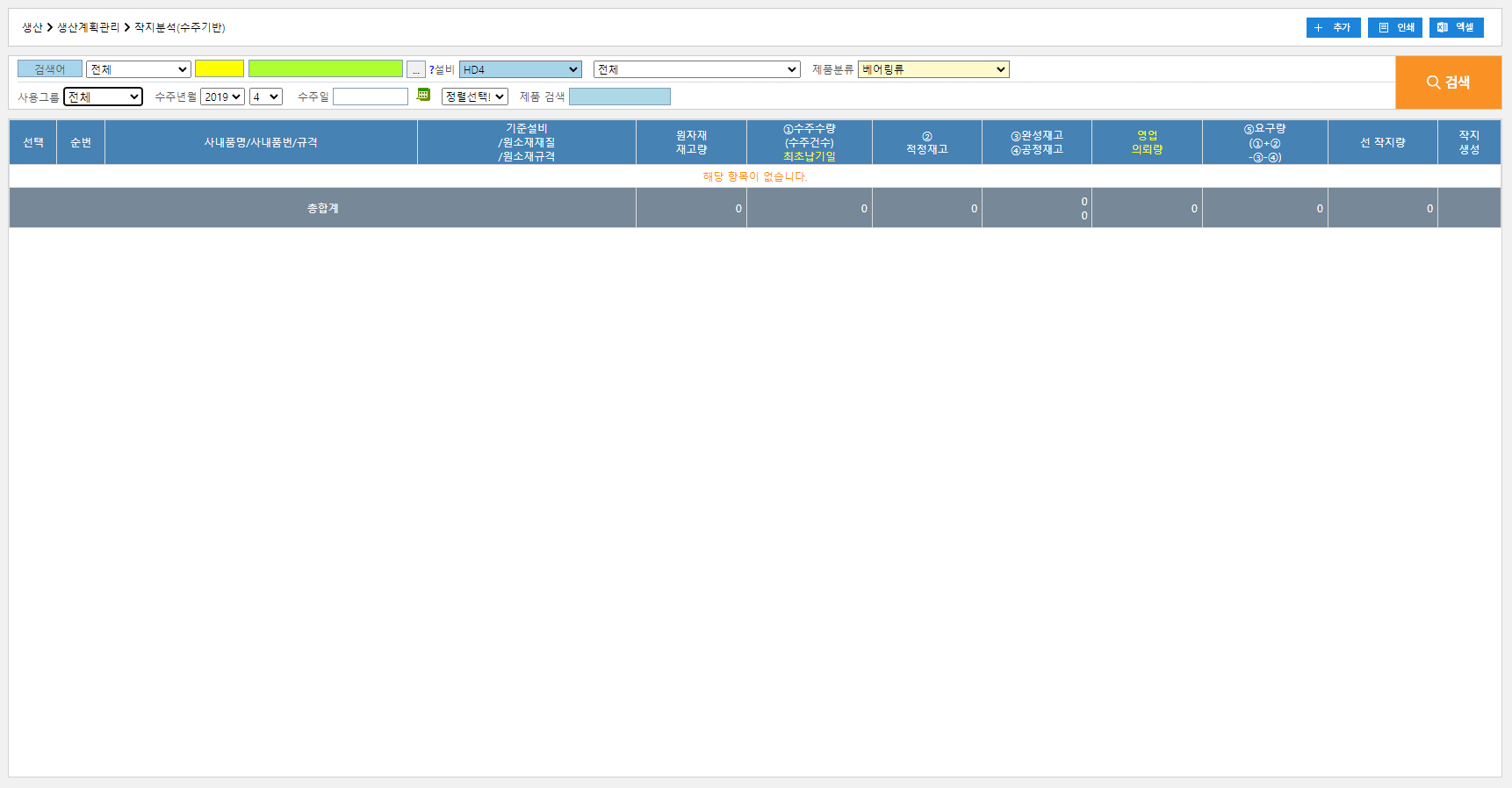Open the 검색어 type dropdown
The width and height of the screenshot is (1512, 788).
138,69
